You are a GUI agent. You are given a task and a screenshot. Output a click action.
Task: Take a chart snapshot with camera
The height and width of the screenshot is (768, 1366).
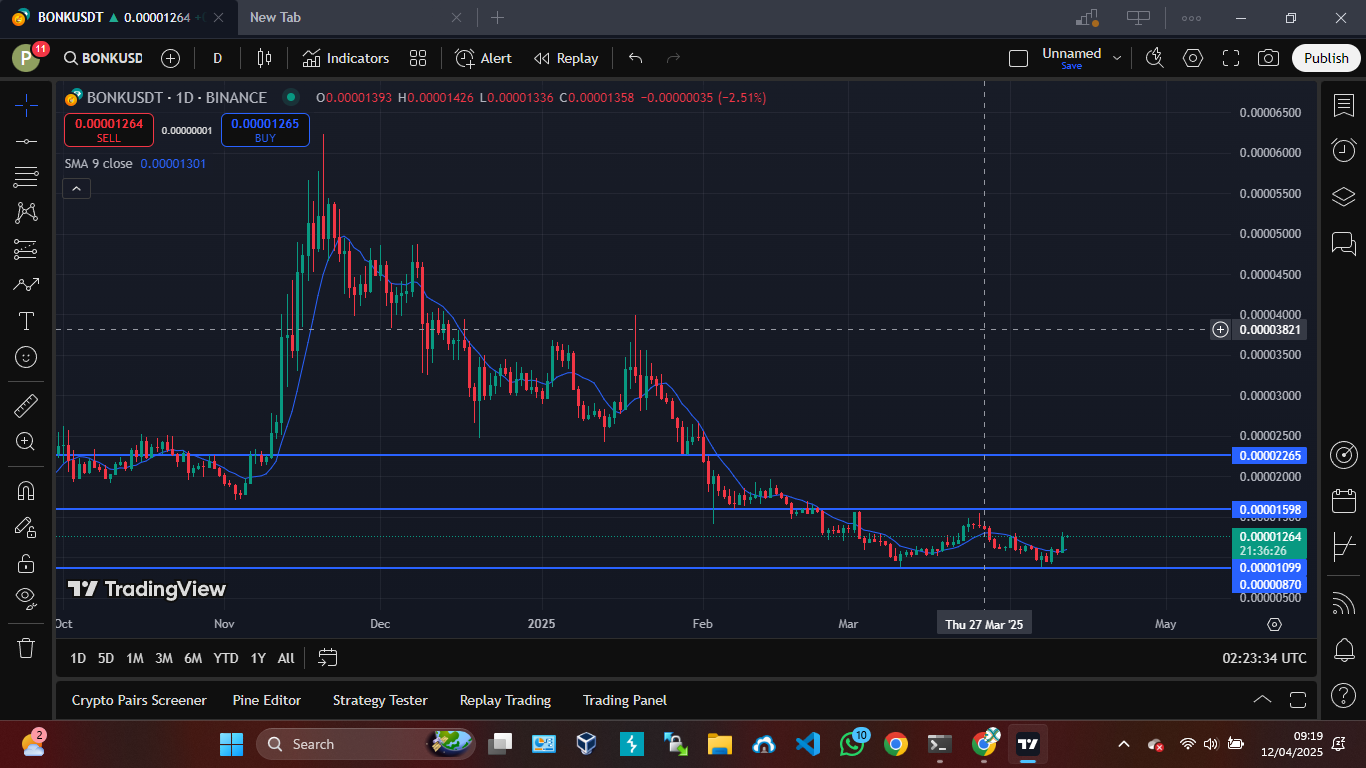[x=1268, y=58]
